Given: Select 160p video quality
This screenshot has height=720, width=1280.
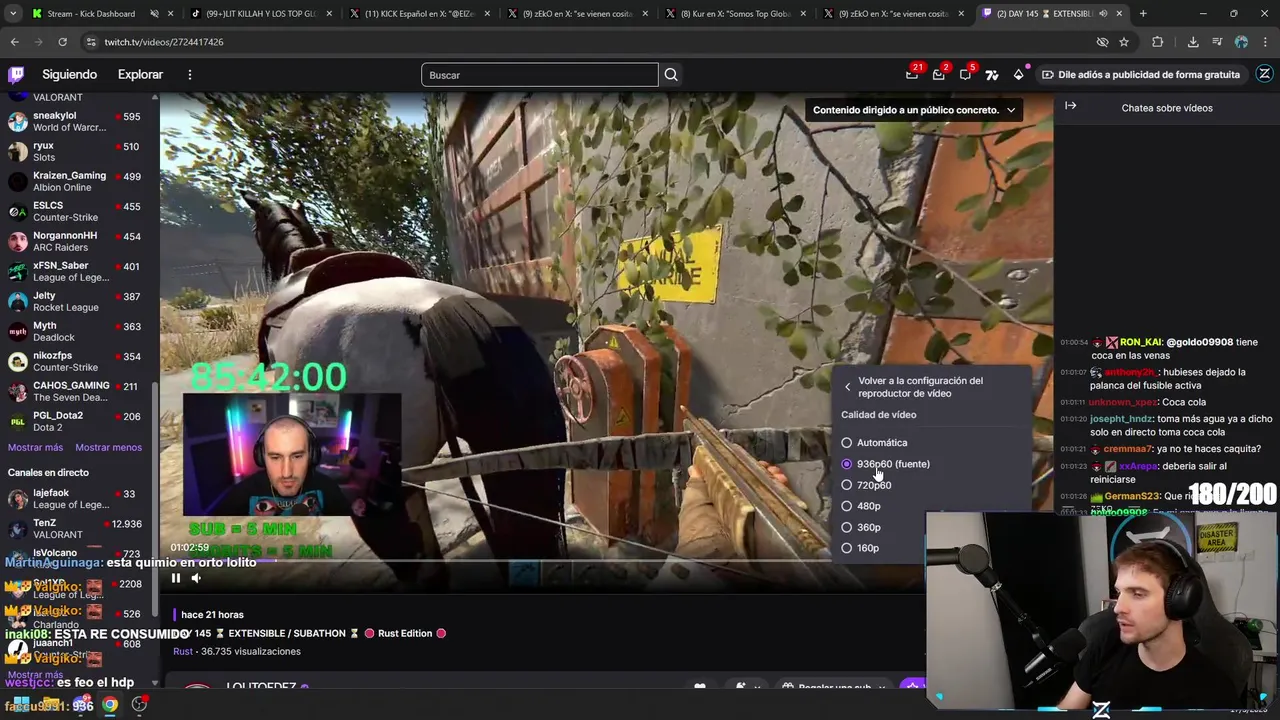Looking at the screenshot, I should (861, 548).
